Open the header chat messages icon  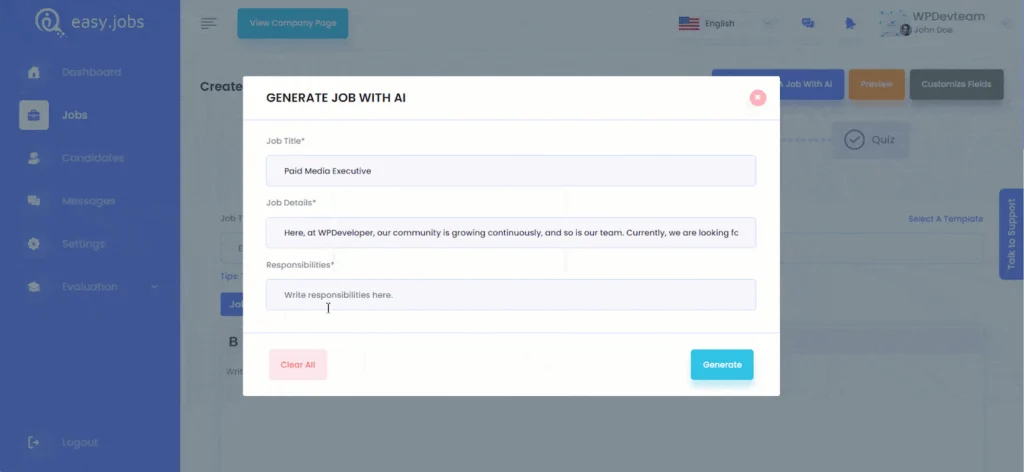pos(808,24)
